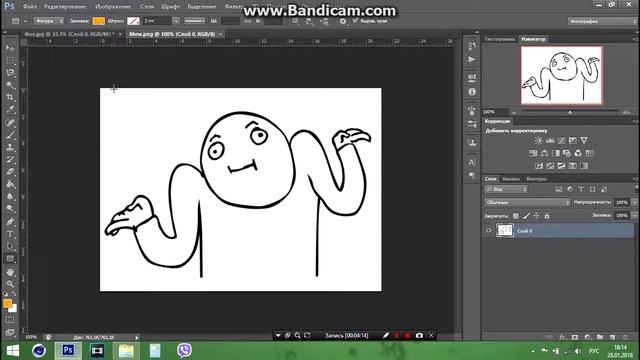Screen dimensions: 640x360
Task: Open shape tool gear settings in options bar
Action: [343, 21]
